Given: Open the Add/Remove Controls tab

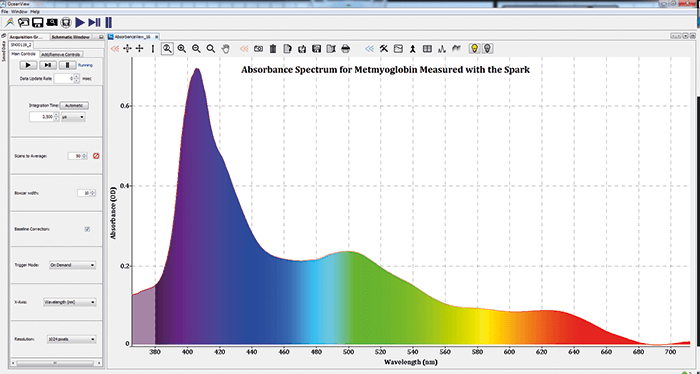Looking at the screenshot, I should coord(61,54).
